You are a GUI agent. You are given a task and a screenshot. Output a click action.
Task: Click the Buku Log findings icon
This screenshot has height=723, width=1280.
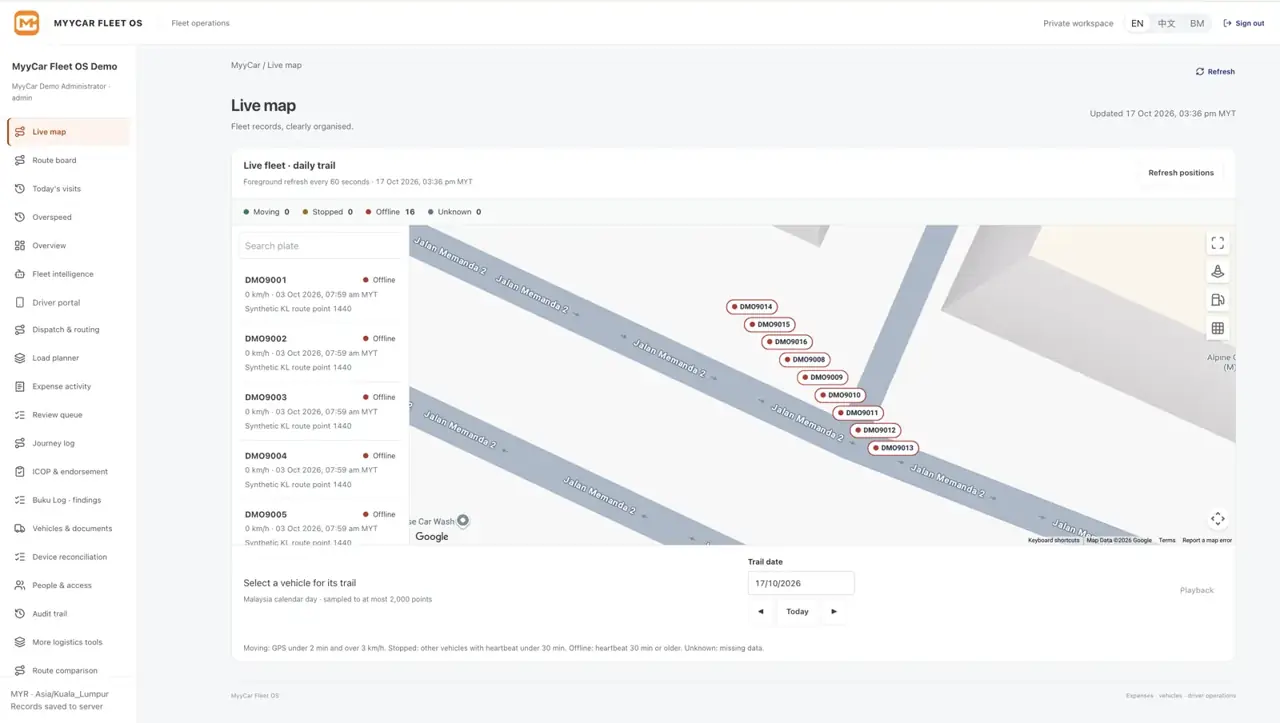click(20, 500)
